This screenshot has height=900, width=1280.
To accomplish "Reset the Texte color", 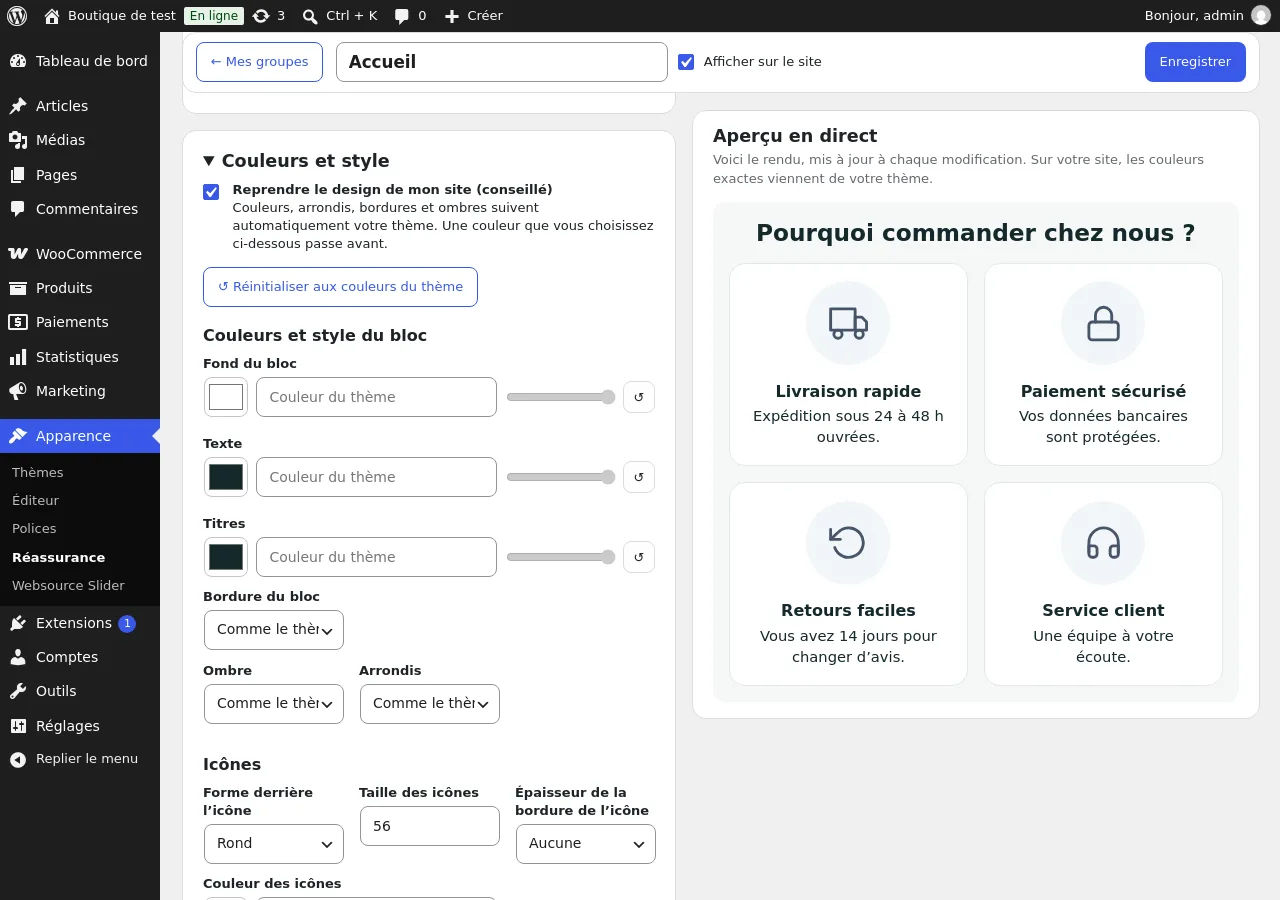I will [x=639, y=477].
